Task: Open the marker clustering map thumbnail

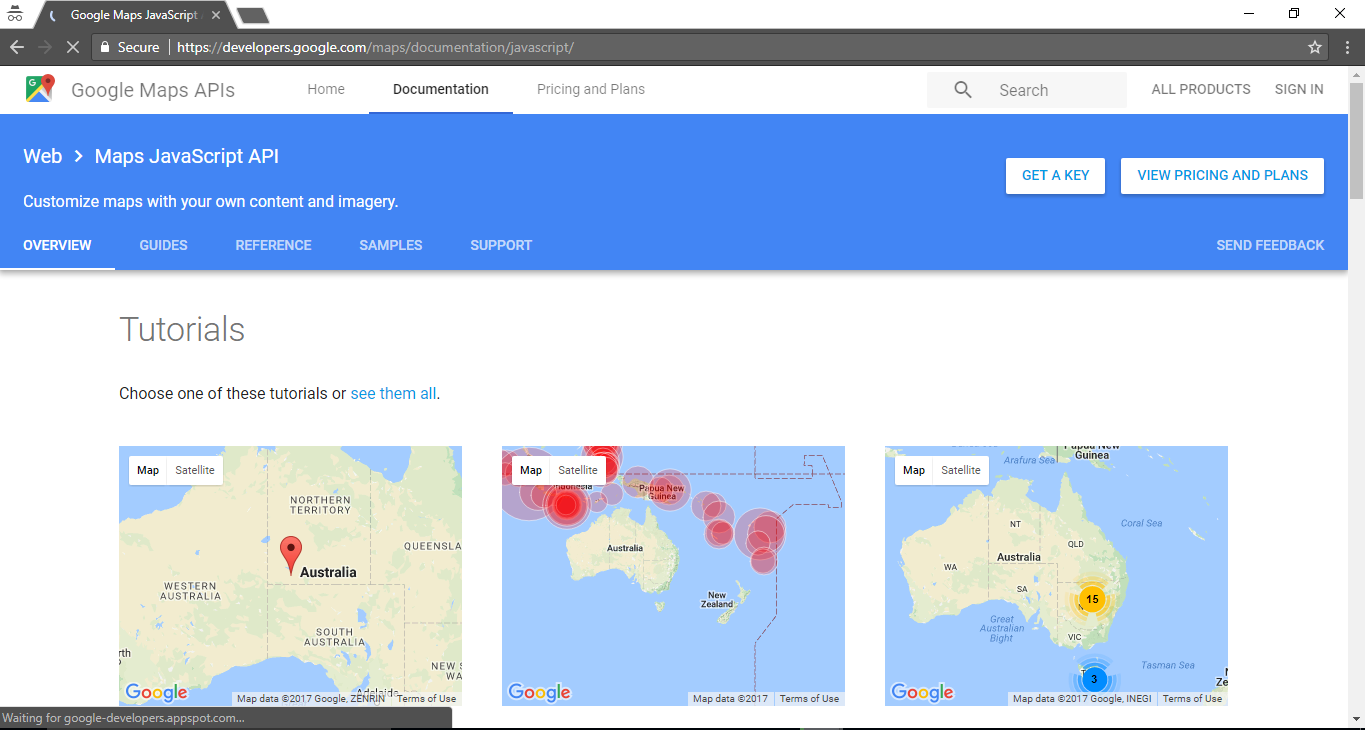Action: (x=1056, y=576)
